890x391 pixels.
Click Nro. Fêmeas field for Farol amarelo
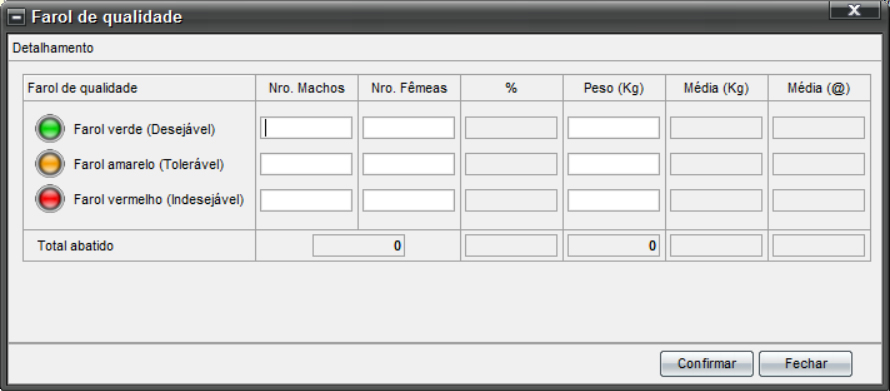click(409, 164)
